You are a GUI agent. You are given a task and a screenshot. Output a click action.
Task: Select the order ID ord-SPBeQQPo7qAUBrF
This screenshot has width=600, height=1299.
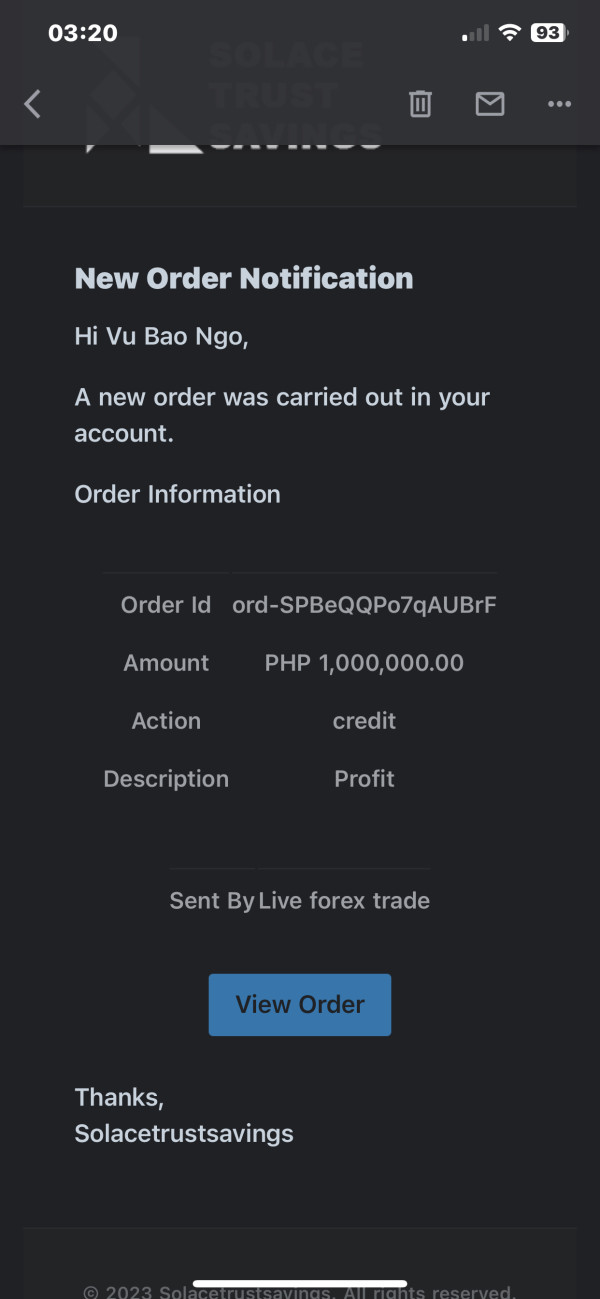(364, 605)
